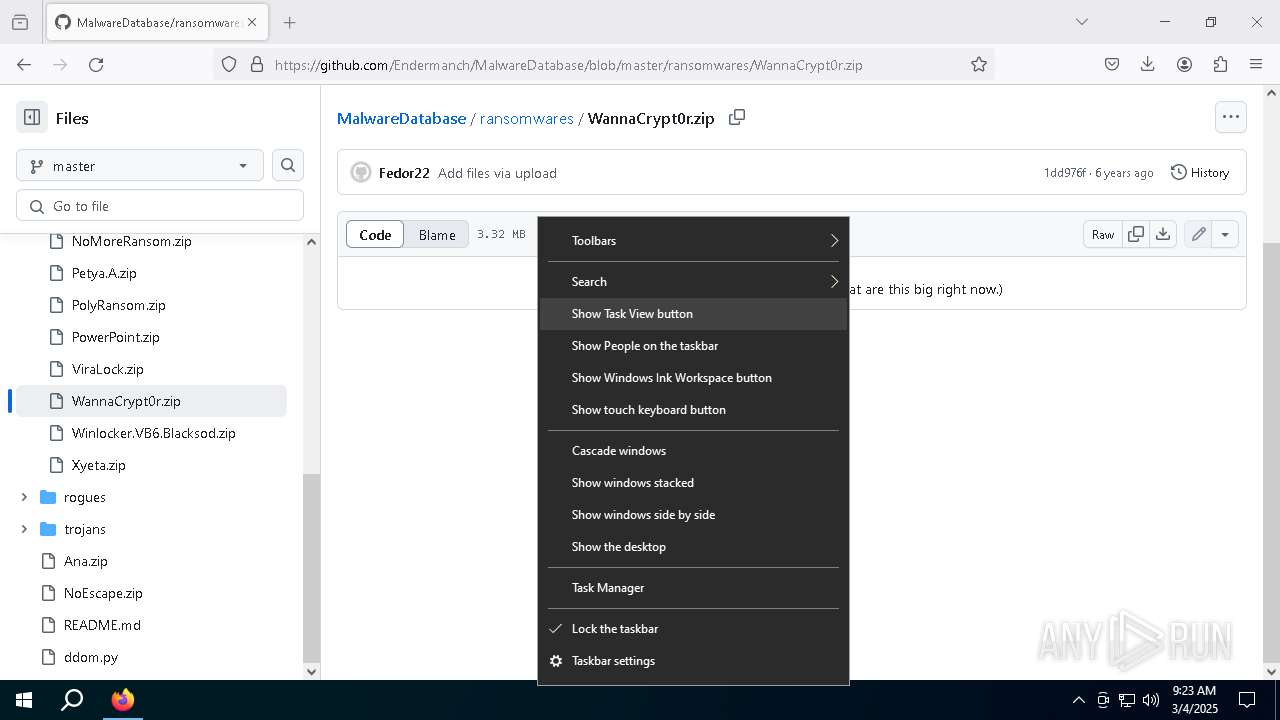1280x720 pixels.
Task: Click the Raw button
Action: point(1103,234)
